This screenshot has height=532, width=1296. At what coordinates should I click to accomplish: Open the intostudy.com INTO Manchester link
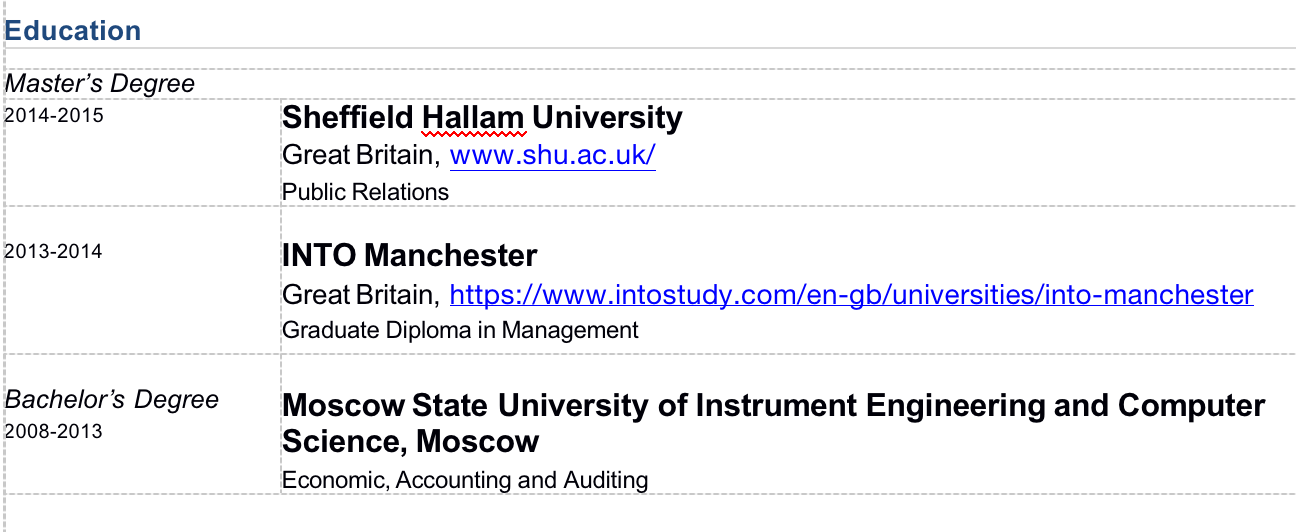pyautogui.click(x=851, y=295)
